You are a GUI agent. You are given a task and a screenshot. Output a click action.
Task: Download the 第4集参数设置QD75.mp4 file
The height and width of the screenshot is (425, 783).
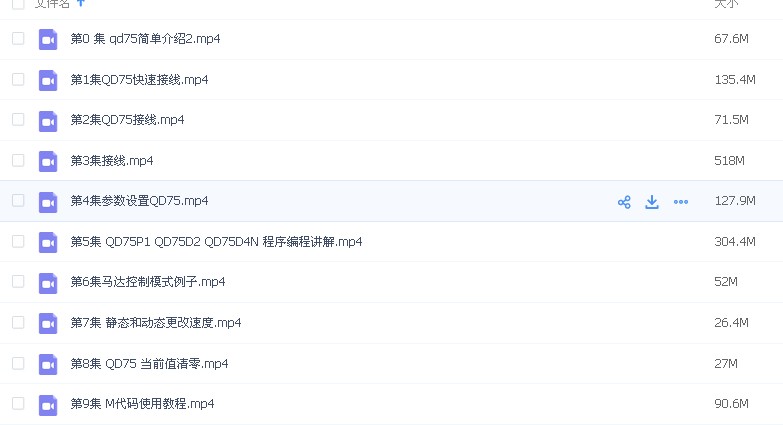pos(652,202)
